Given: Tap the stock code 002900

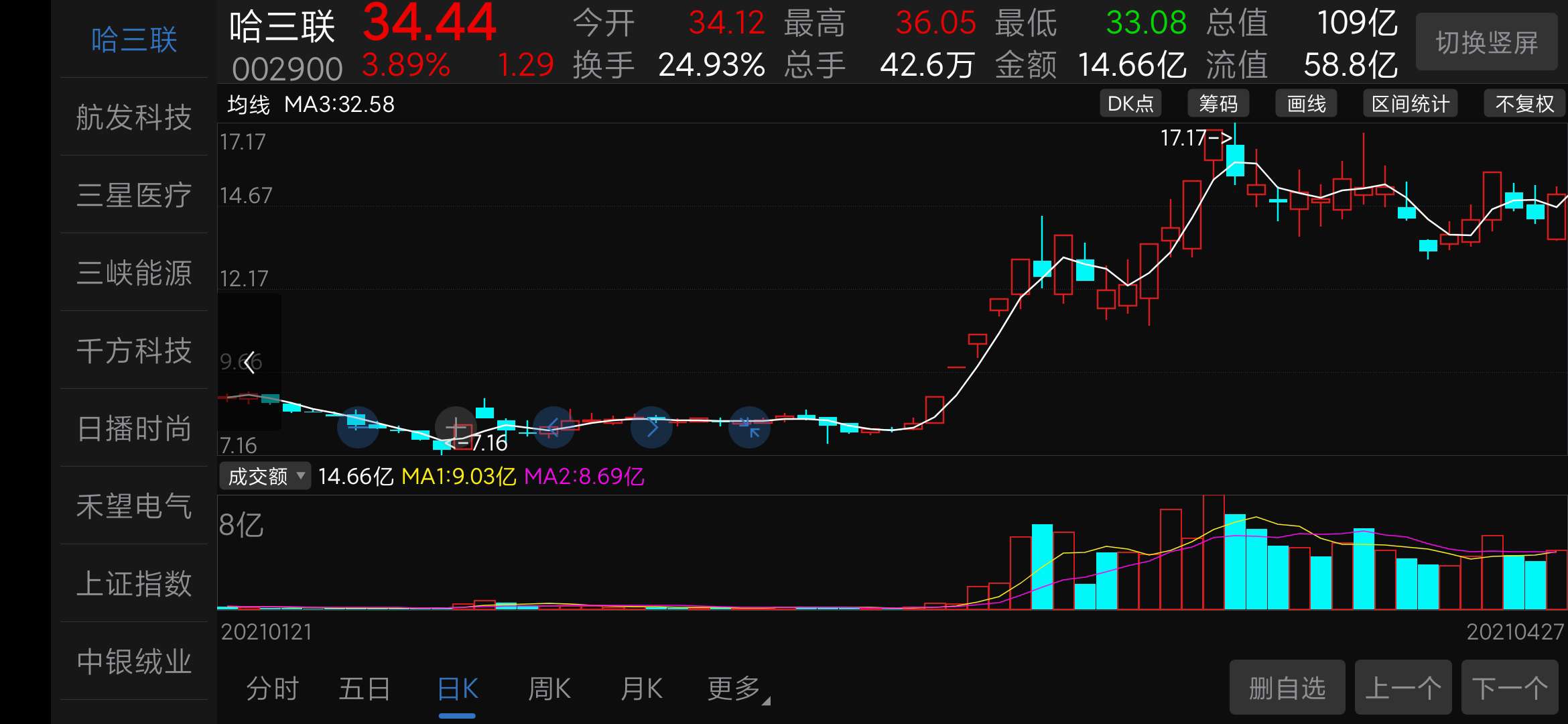Looking at the screenshot, I should (287, 68).
